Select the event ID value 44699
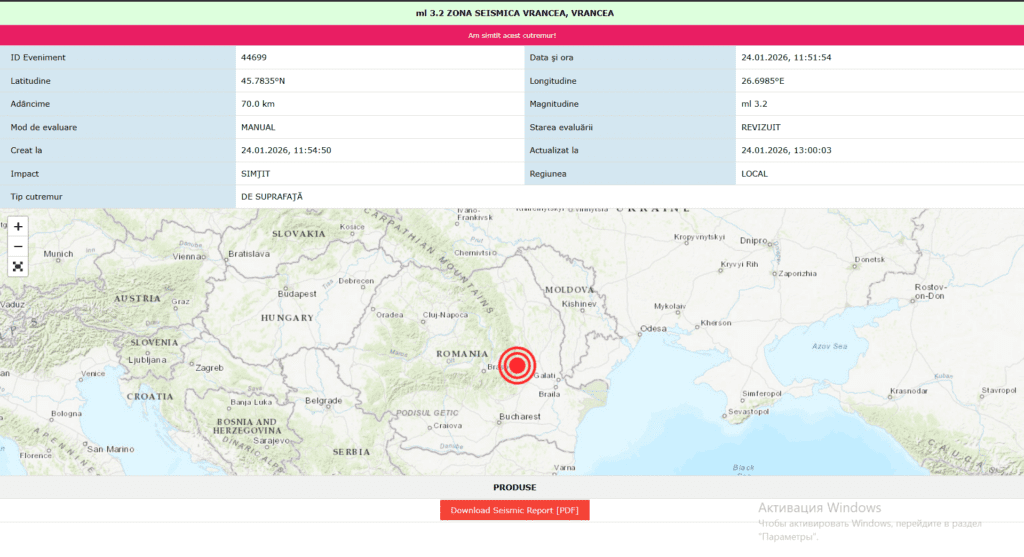The height and width of the screenshot is (557, 1024). point(254,57)
